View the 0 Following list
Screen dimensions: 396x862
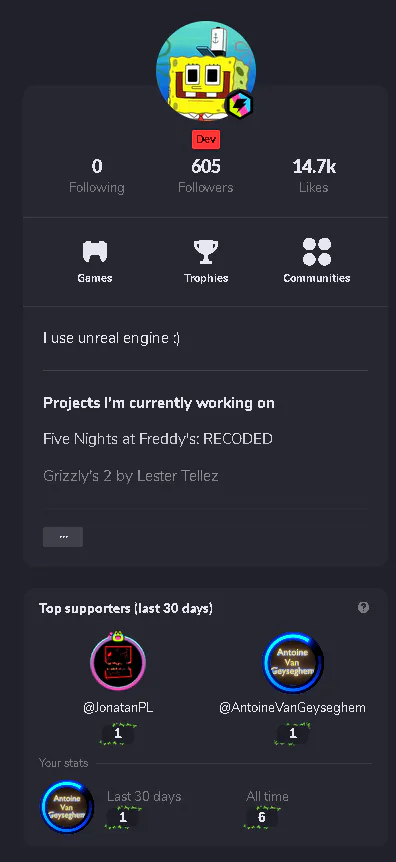pyautogui.click(x=97, y=176)
